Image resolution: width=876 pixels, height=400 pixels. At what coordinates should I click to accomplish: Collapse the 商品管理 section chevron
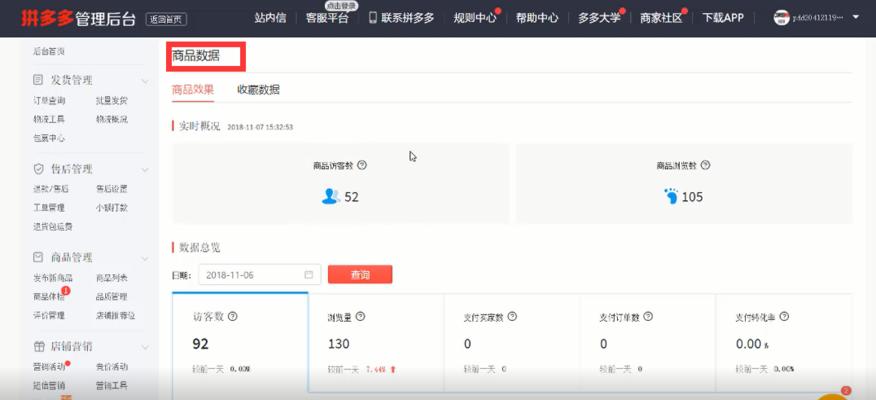pos(145,259)
